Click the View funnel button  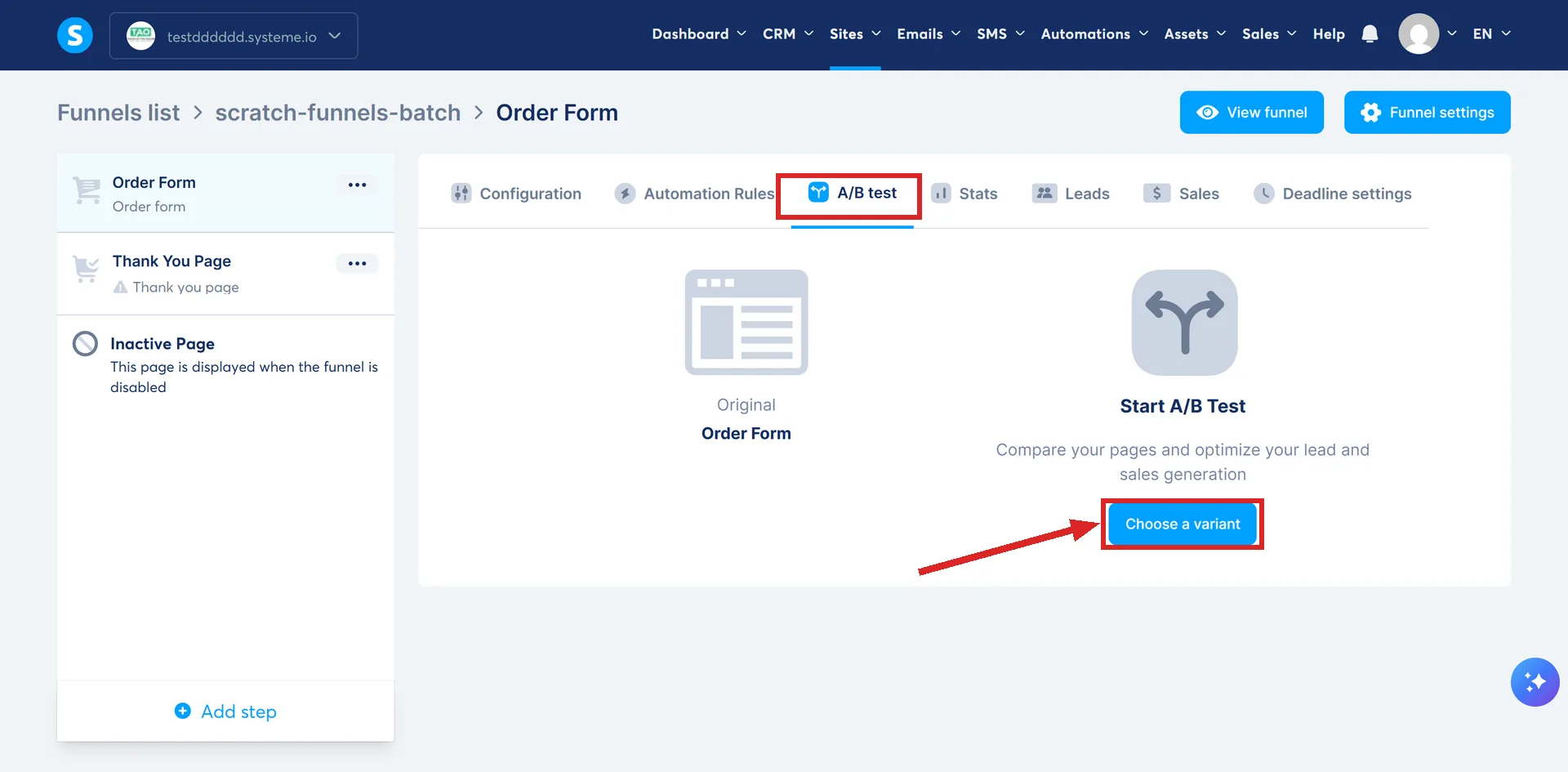1251,112
